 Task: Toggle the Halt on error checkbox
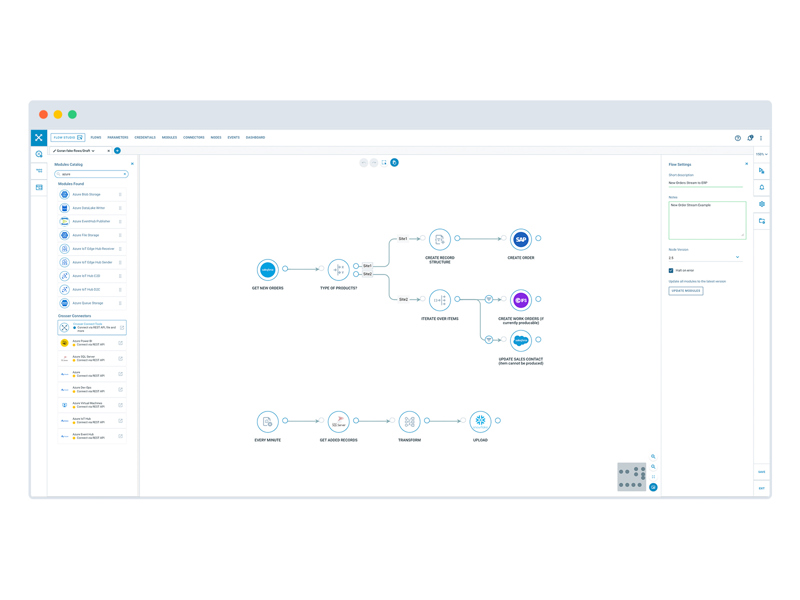click(x=671, y=270)
